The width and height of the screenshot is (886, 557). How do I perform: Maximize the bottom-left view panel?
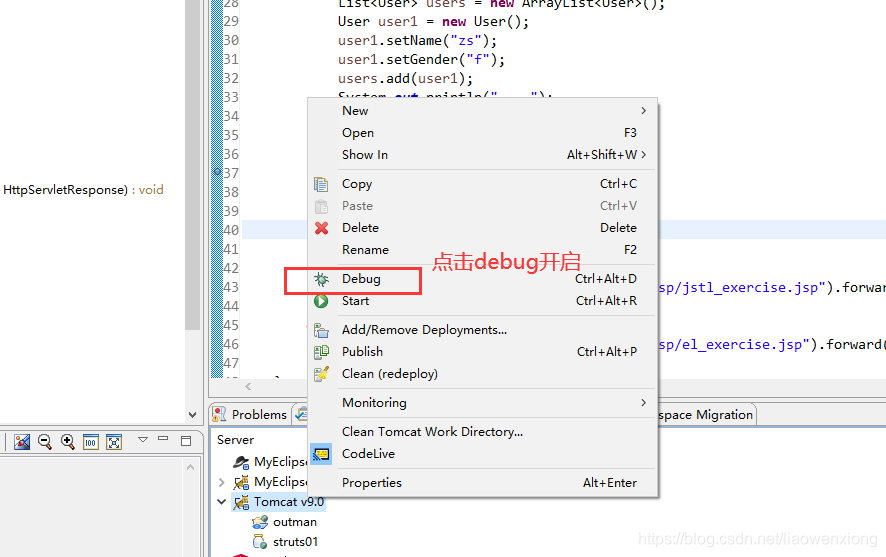pyautogui.click(x=186, y=441)
